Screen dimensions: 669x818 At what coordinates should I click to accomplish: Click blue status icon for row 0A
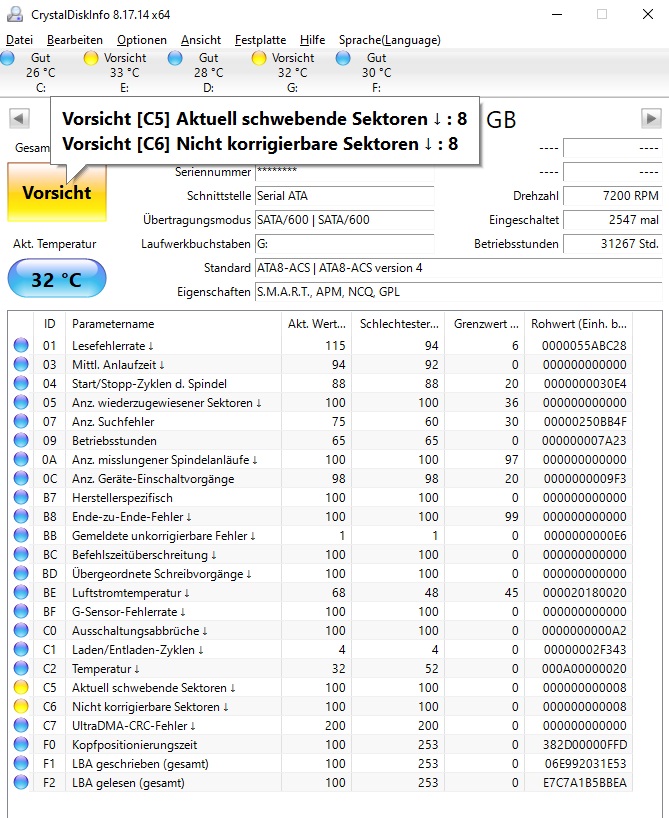point(21,459)
